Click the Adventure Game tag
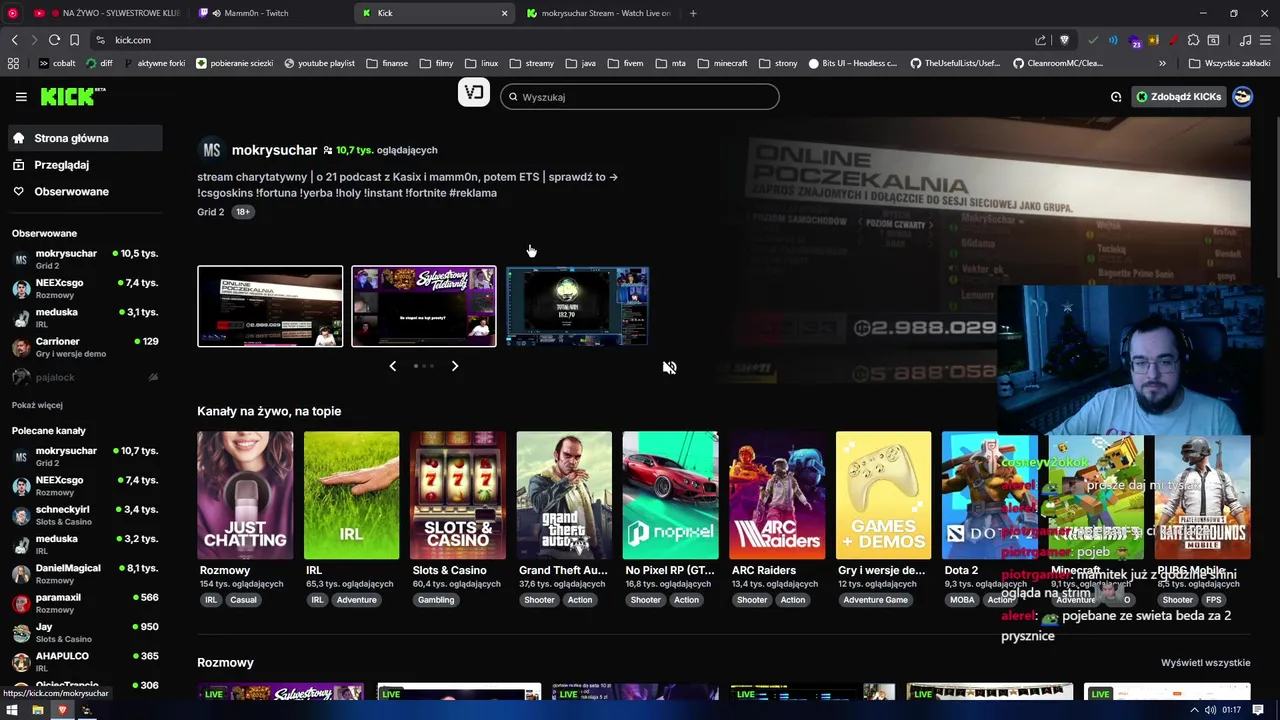This screenshot has width=1280, height=720. coord(875,600)
